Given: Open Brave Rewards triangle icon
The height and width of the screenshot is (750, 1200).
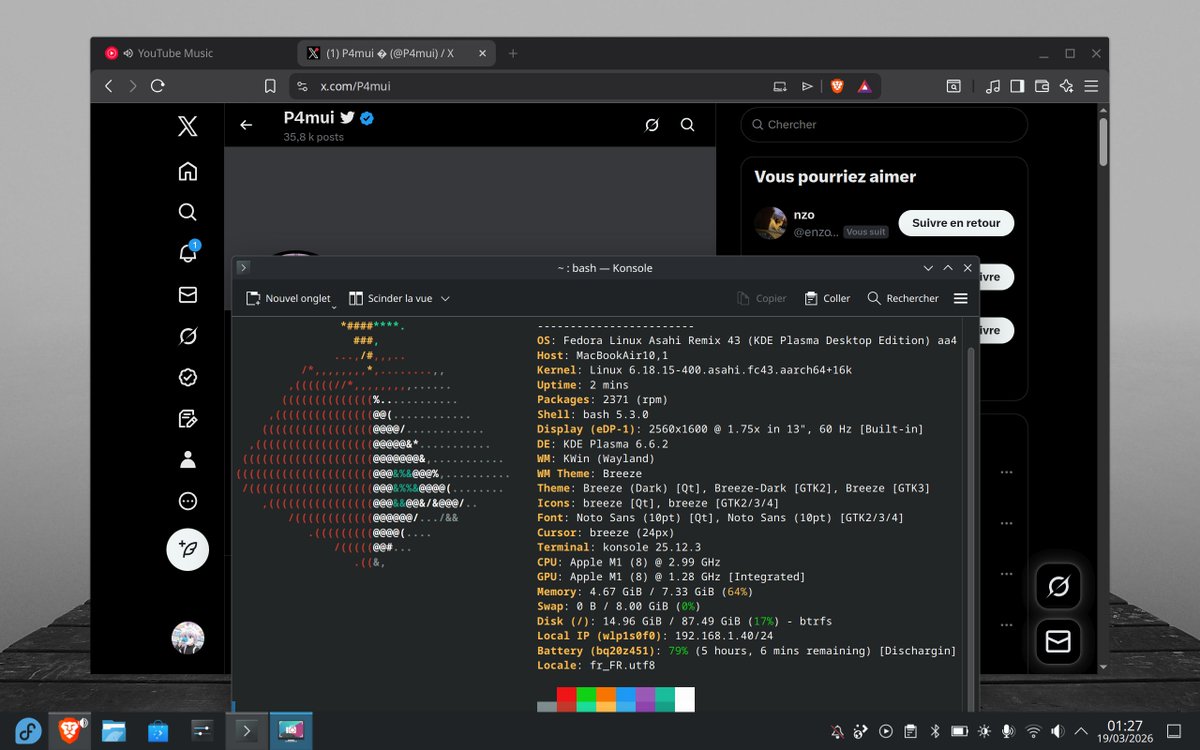Looking at the screenshot, I should (864, 86).
